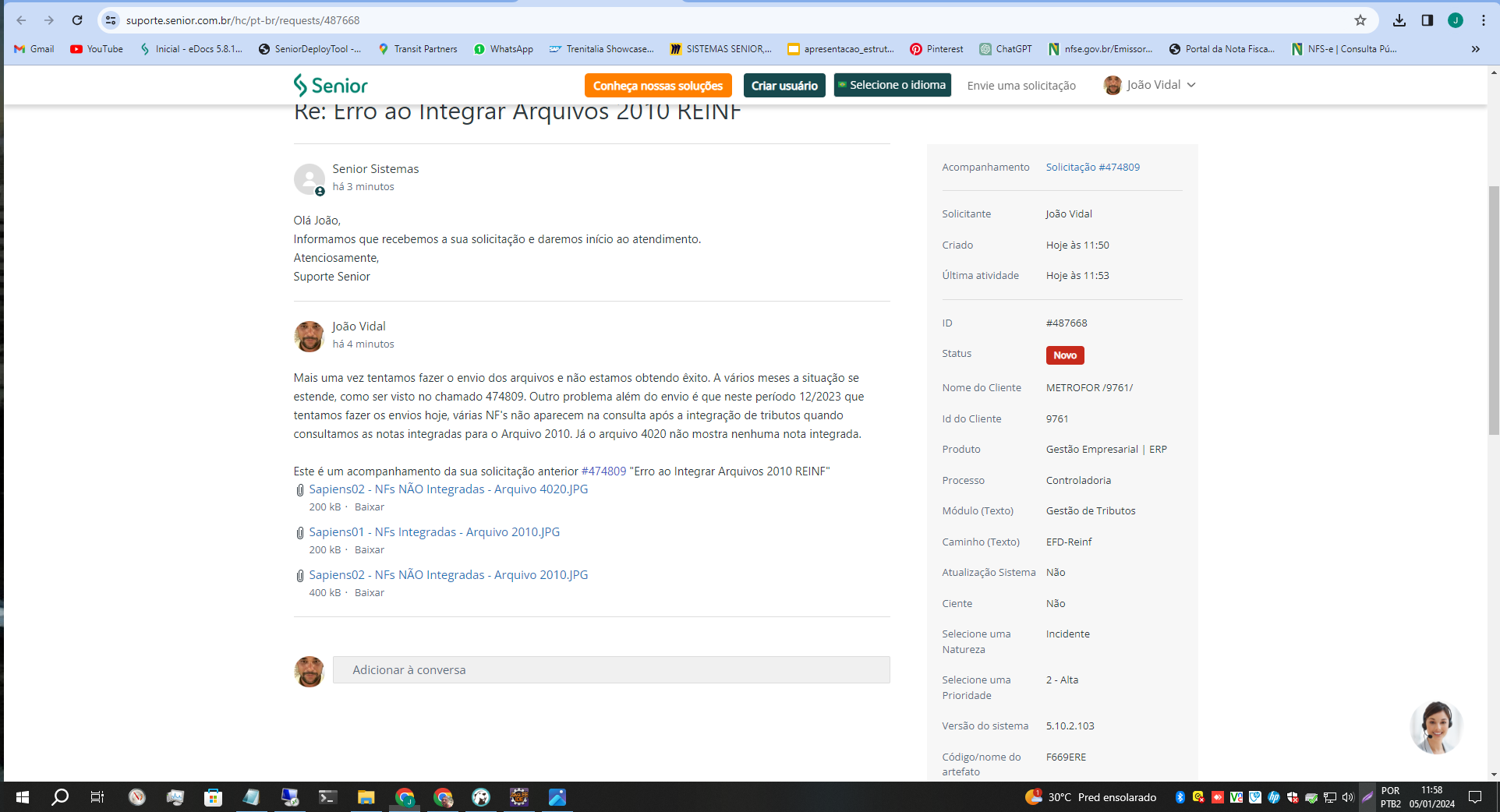Open Chrome side panel
The height and width of the screenshot is (812, 1500).
click(1427, 20)
